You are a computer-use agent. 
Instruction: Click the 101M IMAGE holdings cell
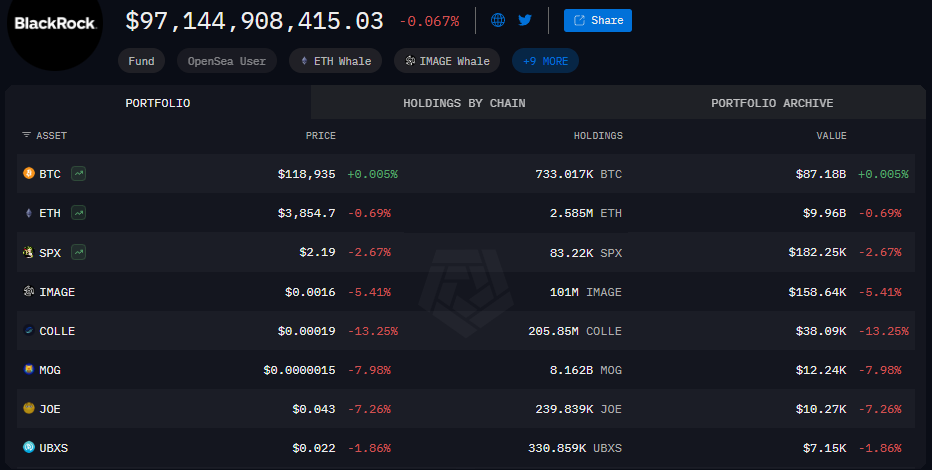585,292
